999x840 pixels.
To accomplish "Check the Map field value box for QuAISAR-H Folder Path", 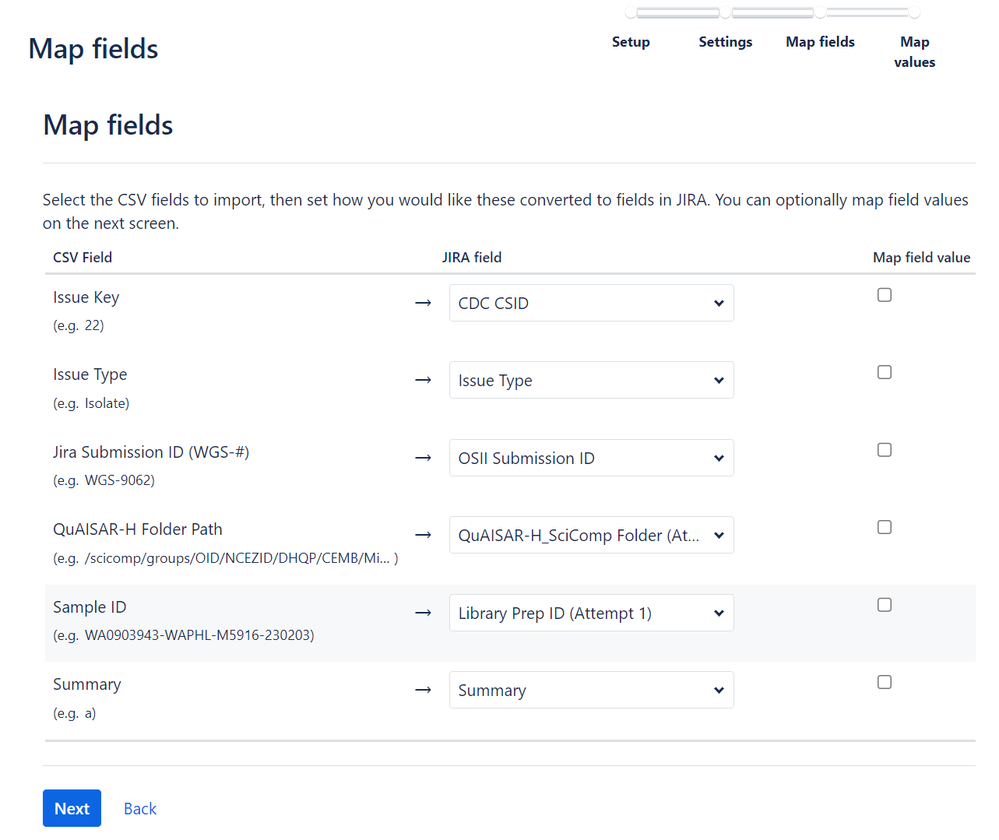I will tap(884, 526).
